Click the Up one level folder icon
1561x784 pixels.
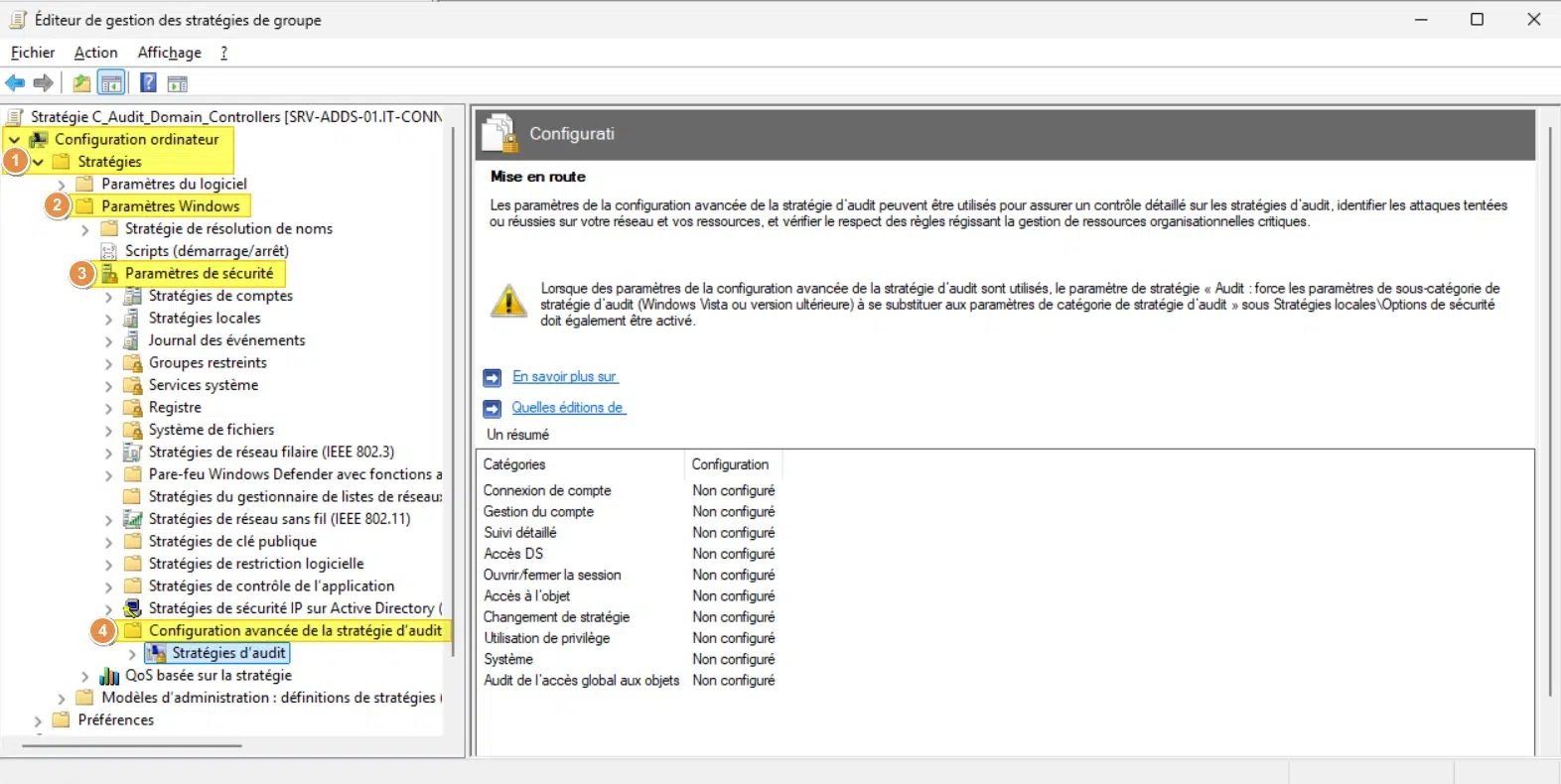[x=81, y=83]
